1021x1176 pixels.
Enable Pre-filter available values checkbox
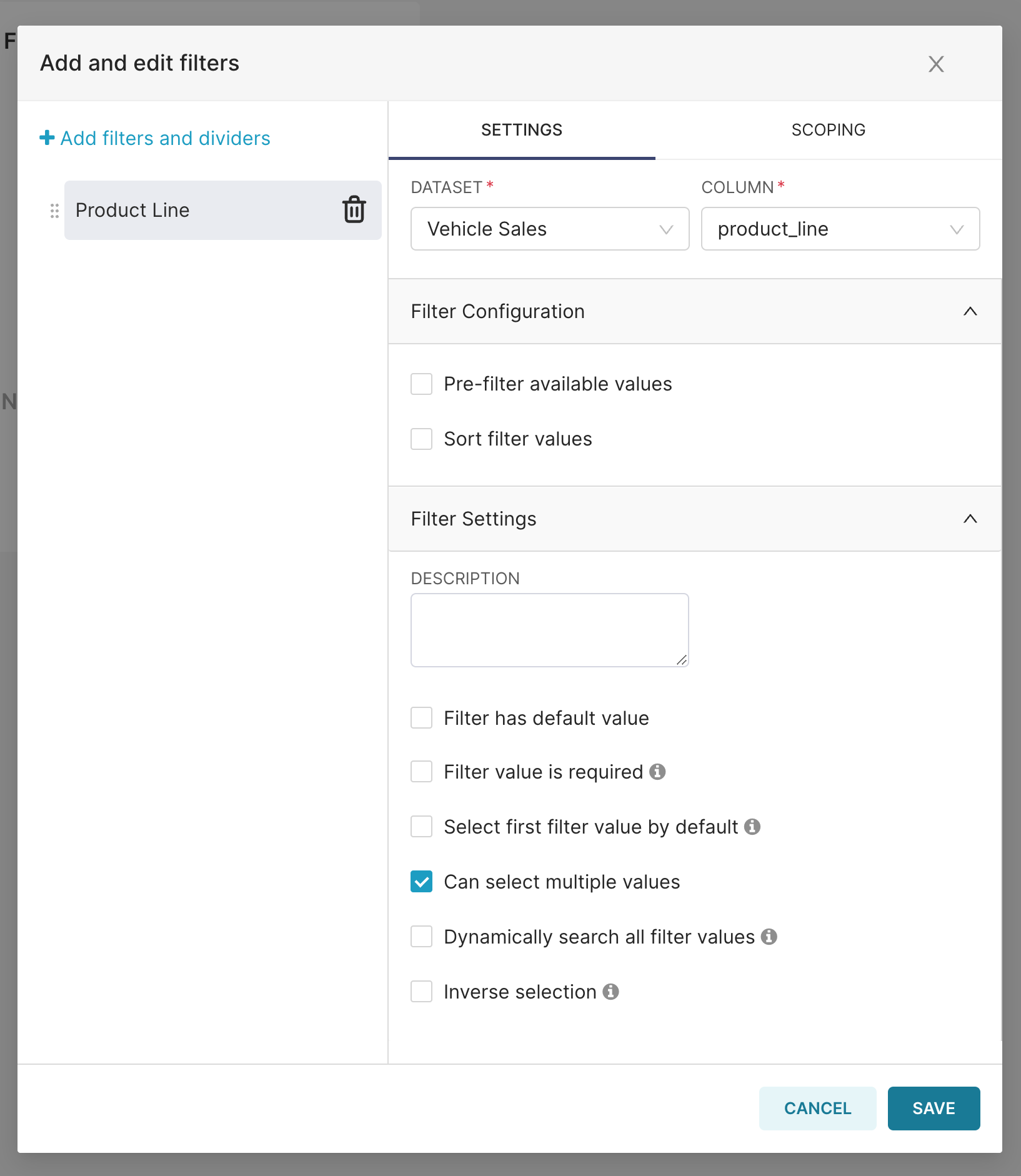click(x=421, y=384)
